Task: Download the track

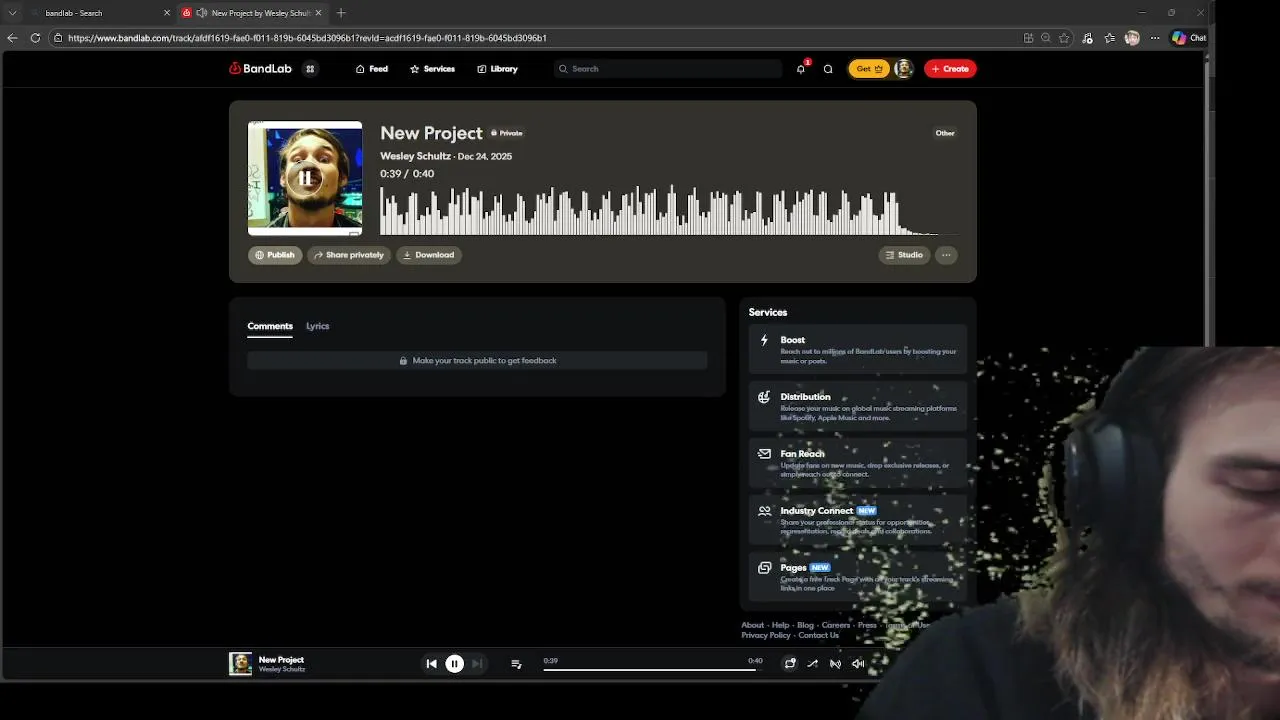Action: pyautogui.click(x=428, y=255)
